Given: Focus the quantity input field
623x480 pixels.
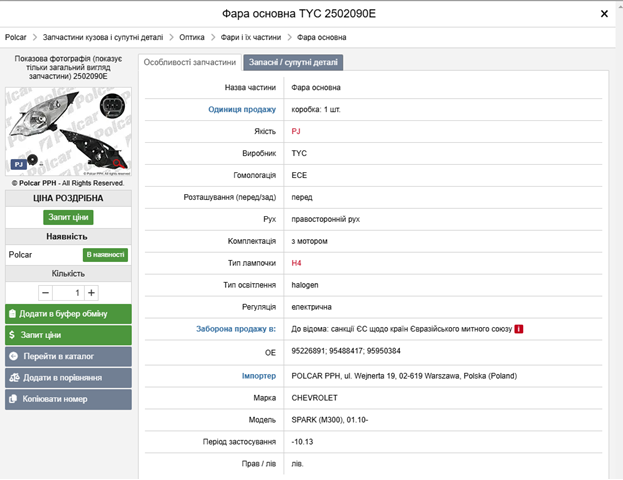Looking at the screenshot, I should tap(68, 293).
